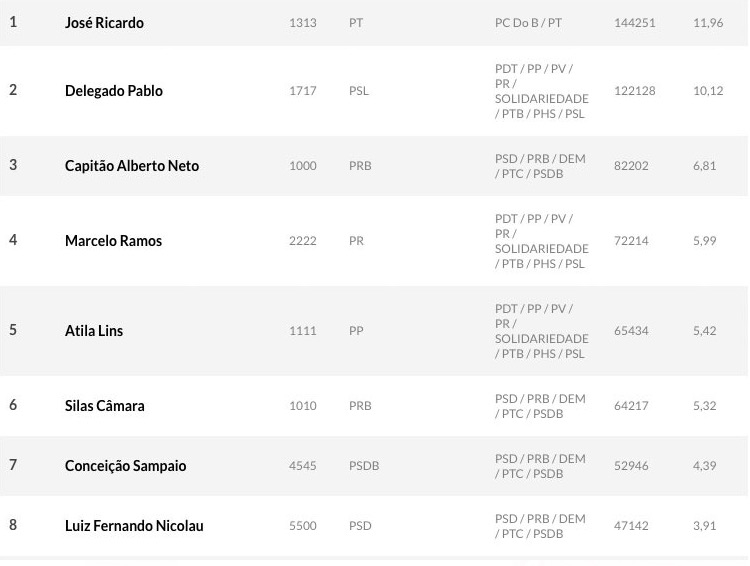The image size is (750, 566).
Task: Click candidate name José Ricardo
Action: [x=104, y=23]
